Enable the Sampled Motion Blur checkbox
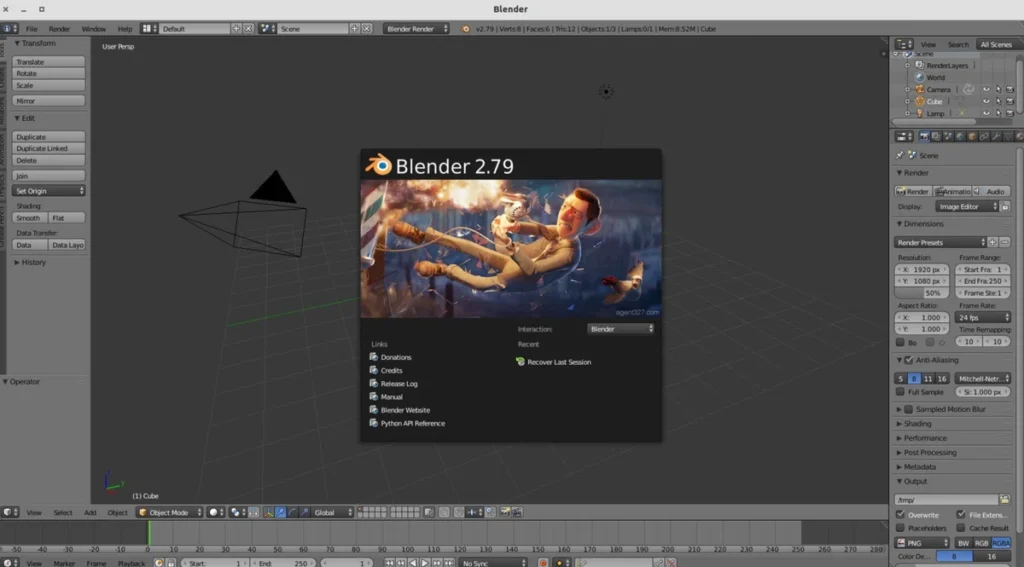 click(x=908, y=409)
